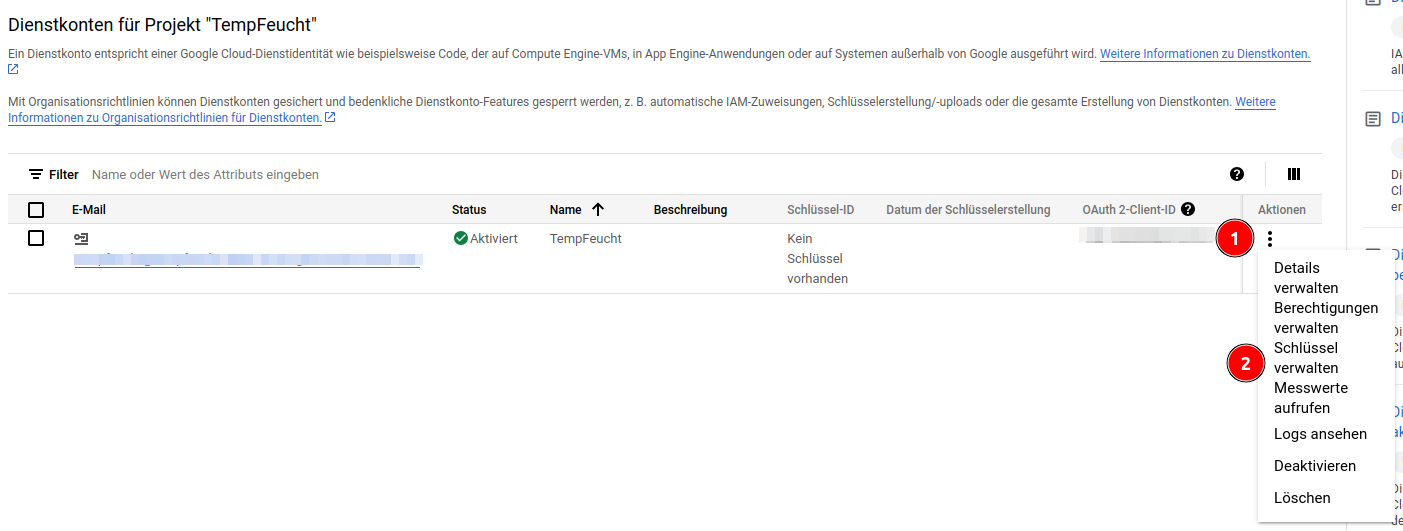
Task: Open the Weitere Informationen zu Dienstkonten link
Action: tap(1204, 53)
